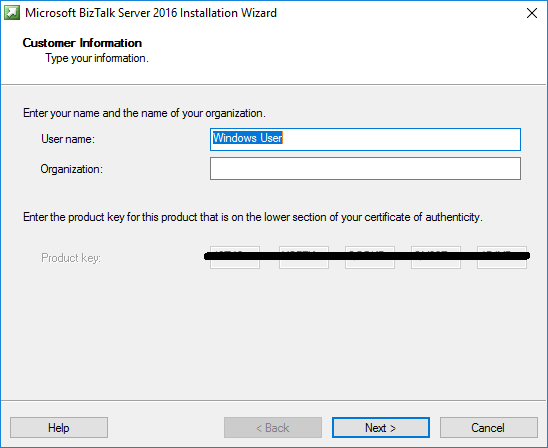Click the BizTalk installer icon in title bar
Image resolution: width=548 pixels, height=448 pixels.
(x=12, y=13)
